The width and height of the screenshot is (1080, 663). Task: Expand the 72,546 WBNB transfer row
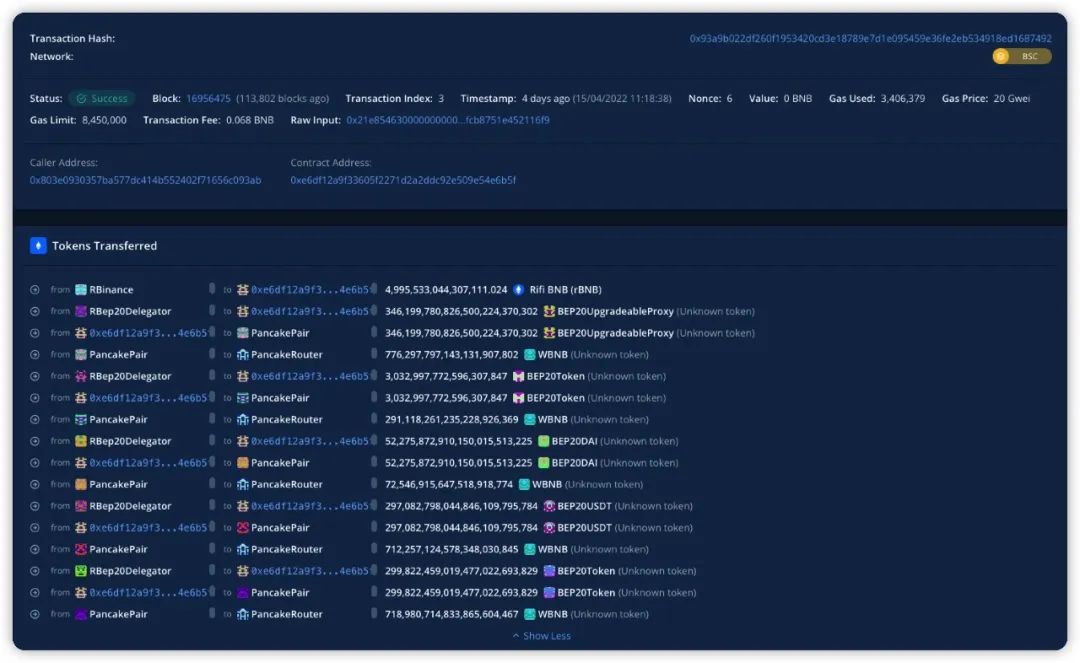point(34,485)
